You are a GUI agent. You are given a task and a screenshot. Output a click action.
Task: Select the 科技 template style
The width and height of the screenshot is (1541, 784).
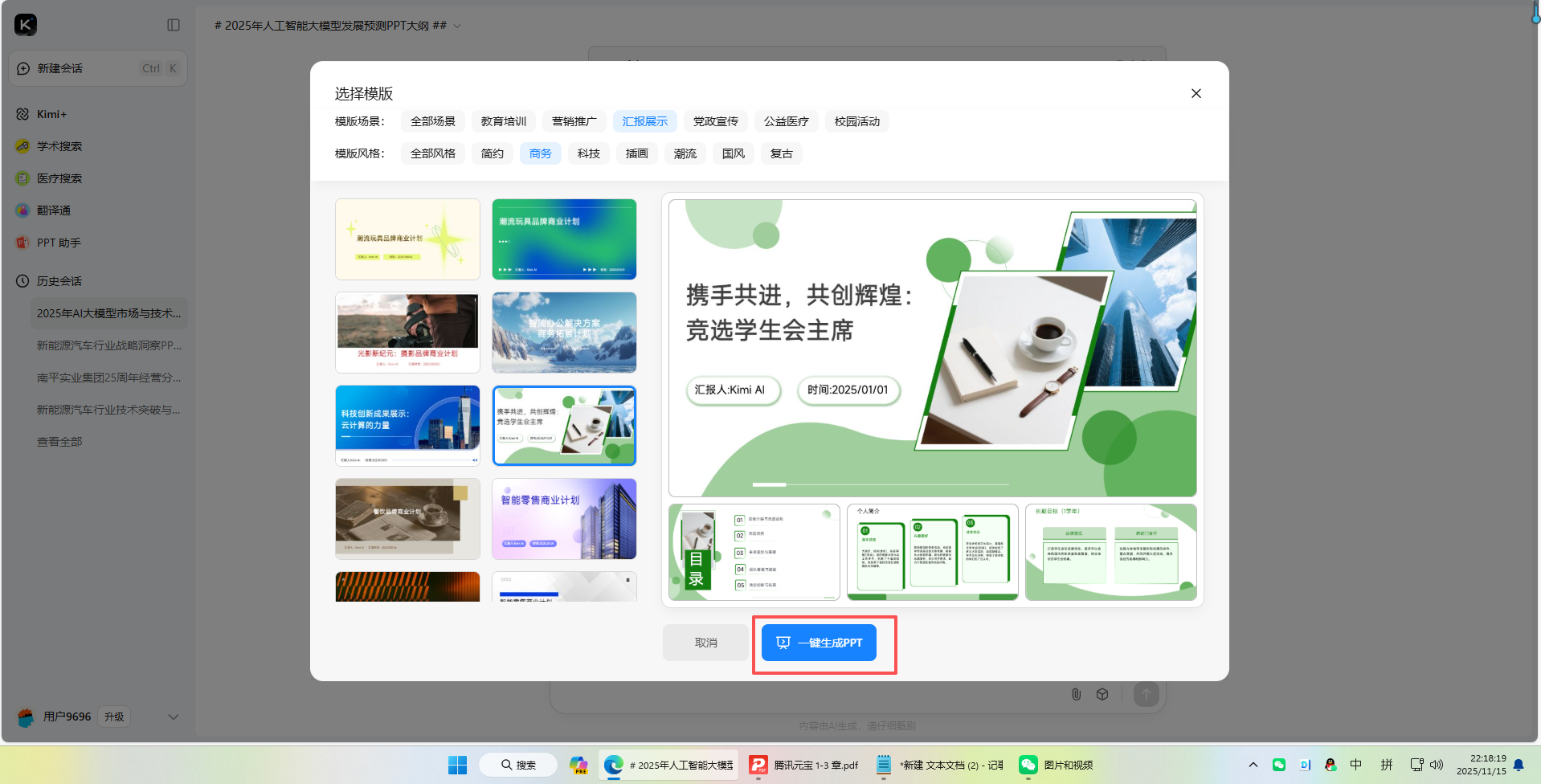[588, 153]
